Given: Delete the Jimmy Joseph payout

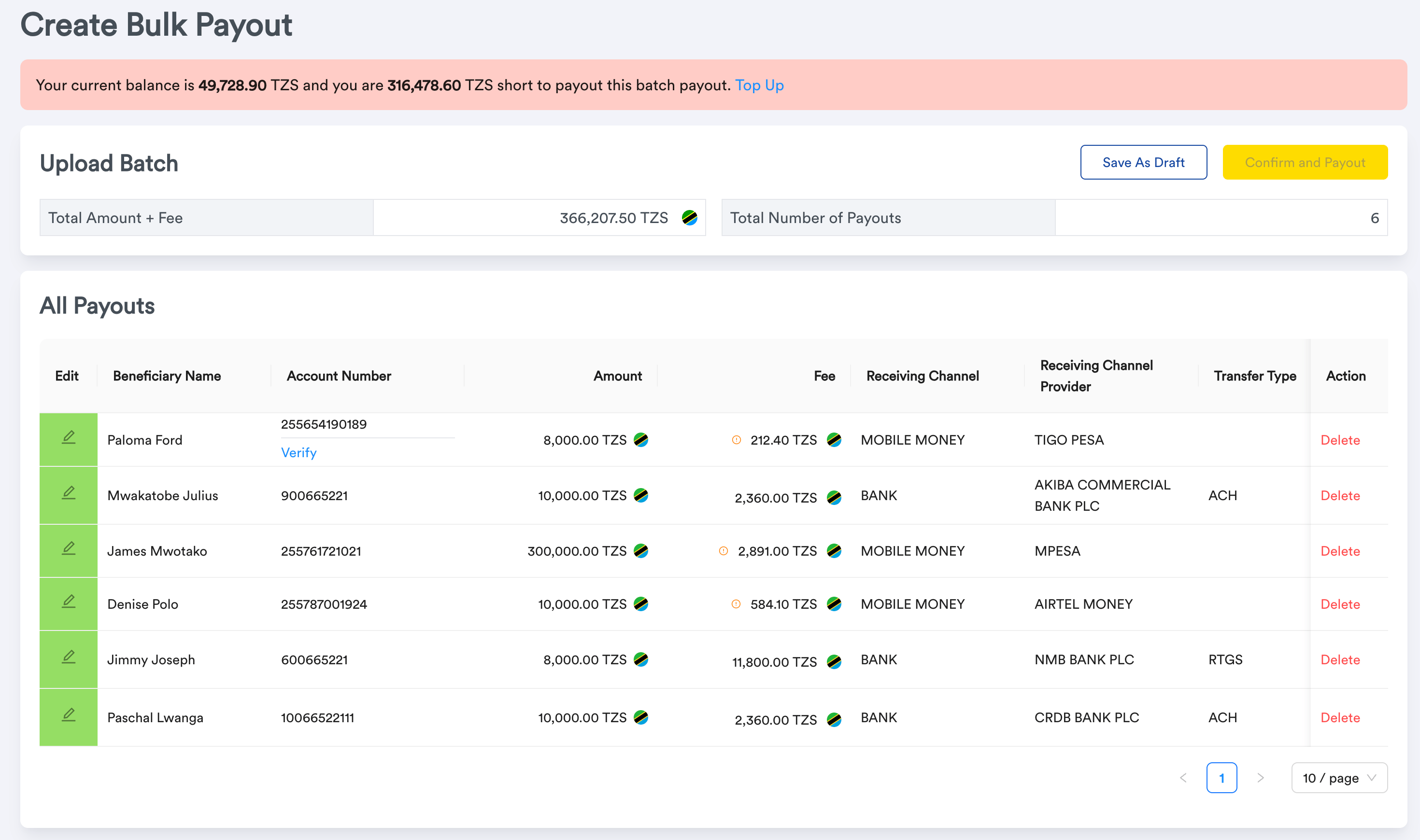Looking at the screenshot, I should tap(1340, 659).
